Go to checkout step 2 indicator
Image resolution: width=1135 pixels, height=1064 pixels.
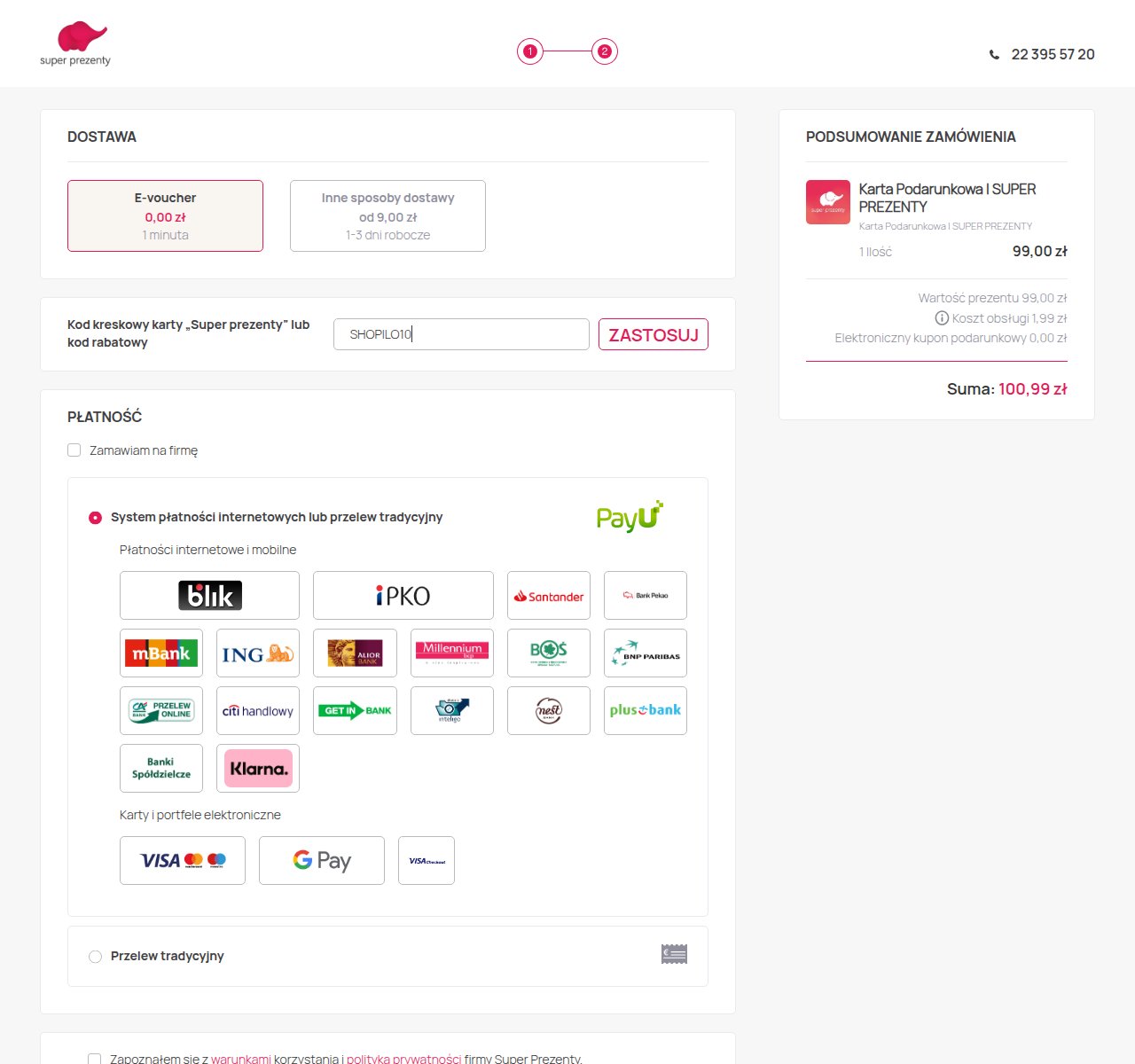tap(605, 51)
